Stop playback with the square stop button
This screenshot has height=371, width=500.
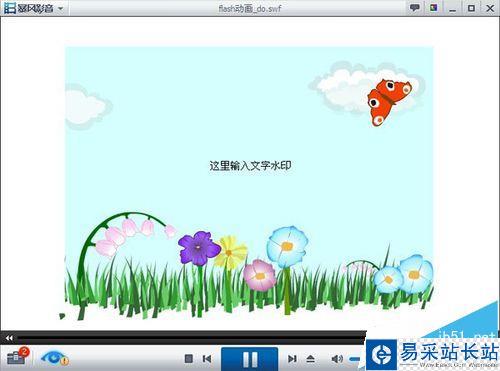189,359
